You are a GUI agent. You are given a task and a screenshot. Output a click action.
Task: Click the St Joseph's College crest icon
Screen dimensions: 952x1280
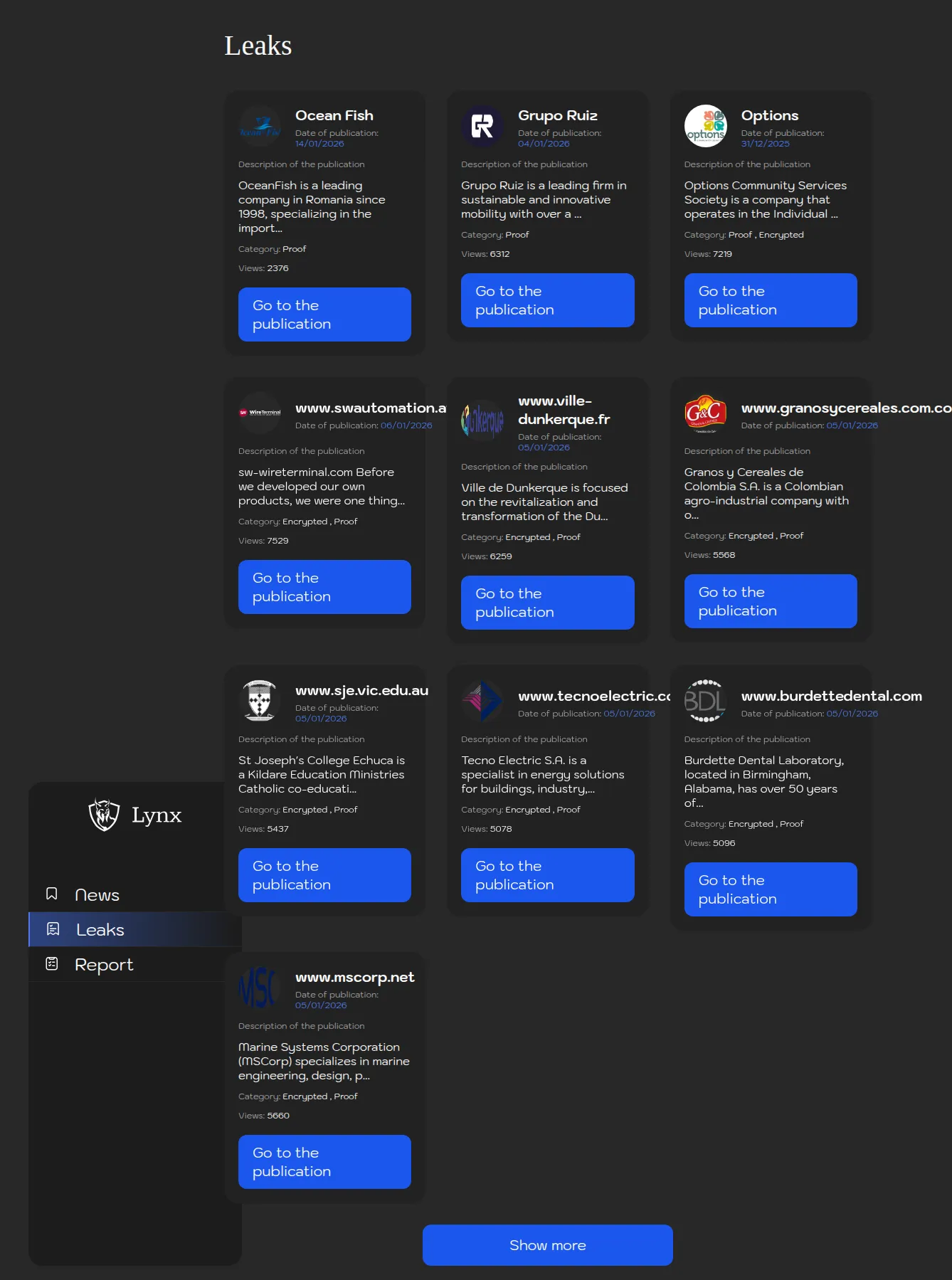[x=260, y=701]
